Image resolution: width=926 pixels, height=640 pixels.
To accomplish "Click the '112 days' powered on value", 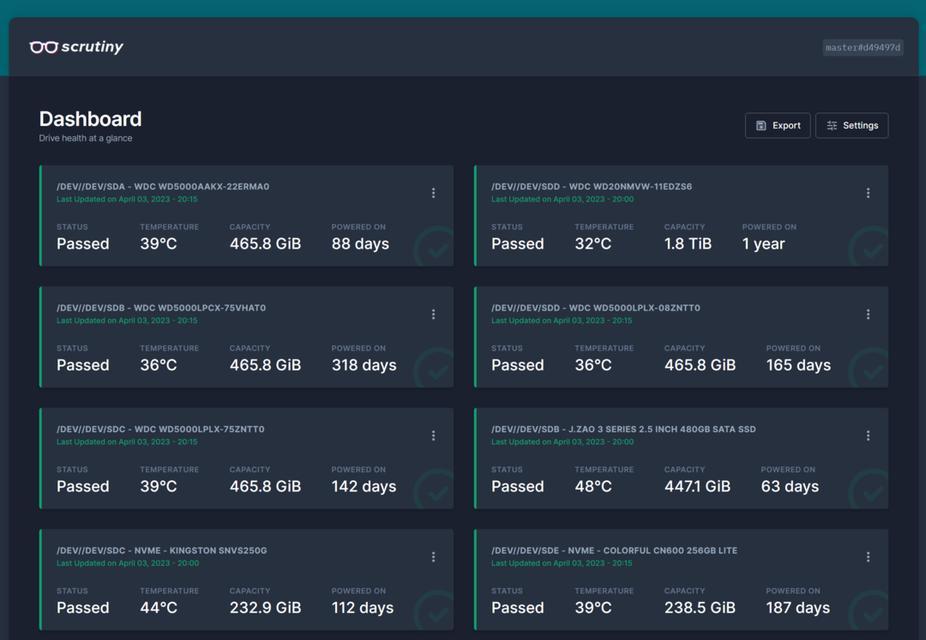I will coord(363,608).
